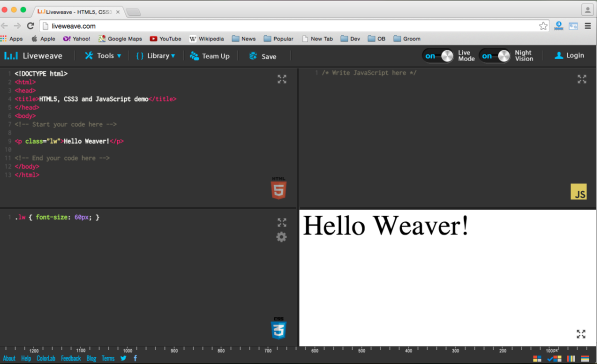
Task: Bookmark the page with star icon
Action: click(543, 26)
